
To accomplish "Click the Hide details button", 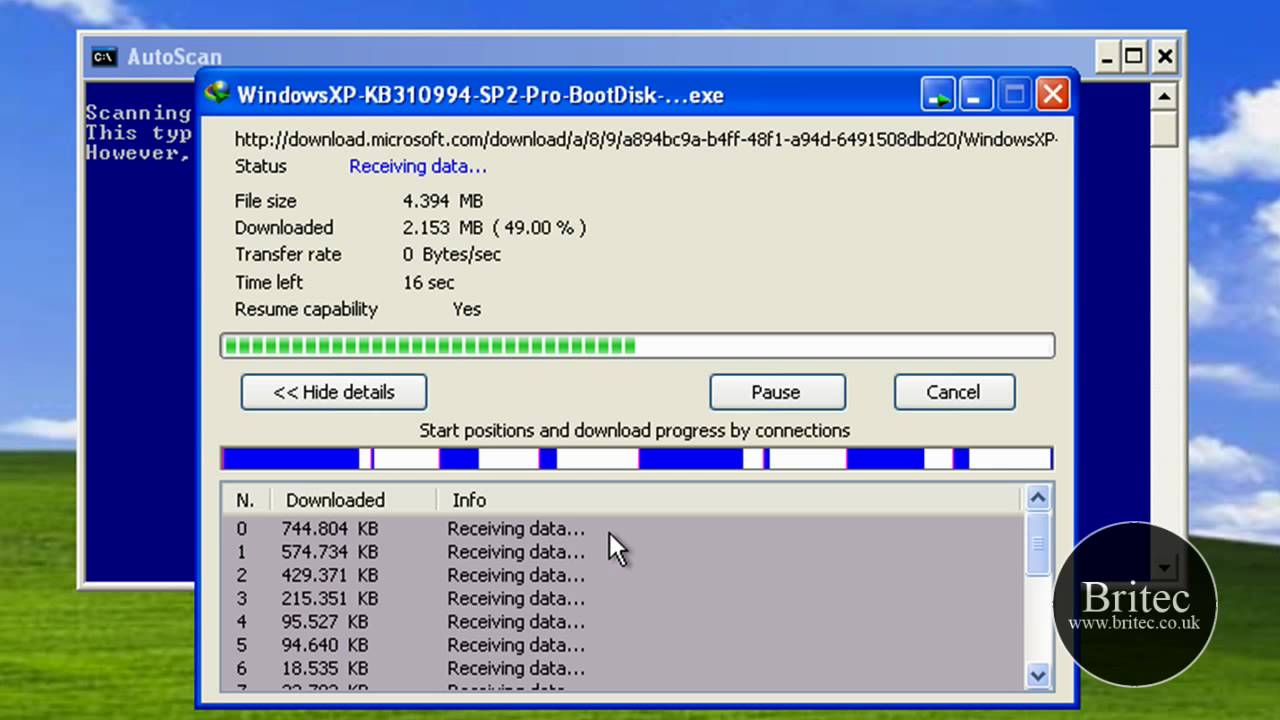I will pos(334,392).
